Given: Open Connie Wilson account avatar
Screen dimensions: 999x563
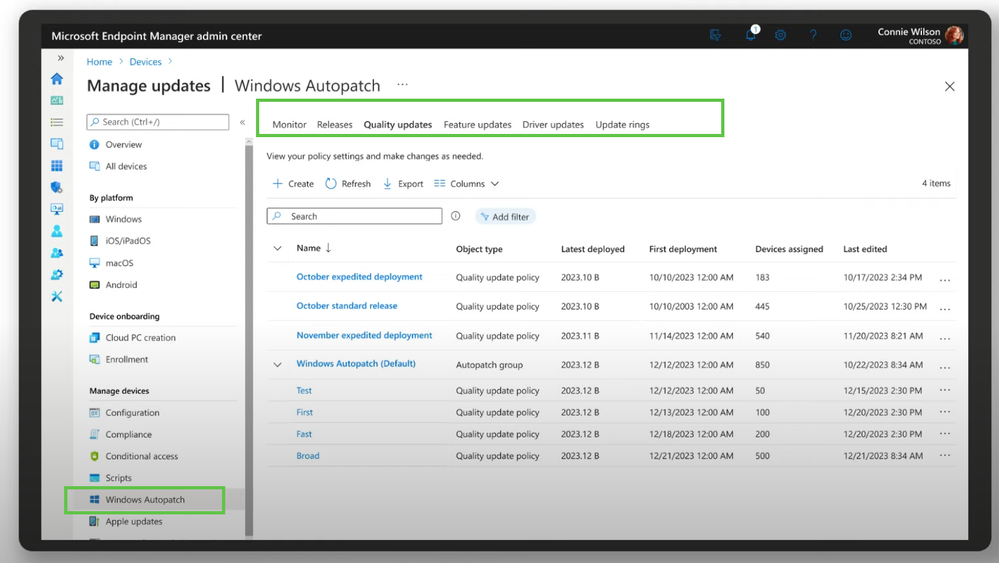Looking at the screenshot, I should [x=954, y=35].
